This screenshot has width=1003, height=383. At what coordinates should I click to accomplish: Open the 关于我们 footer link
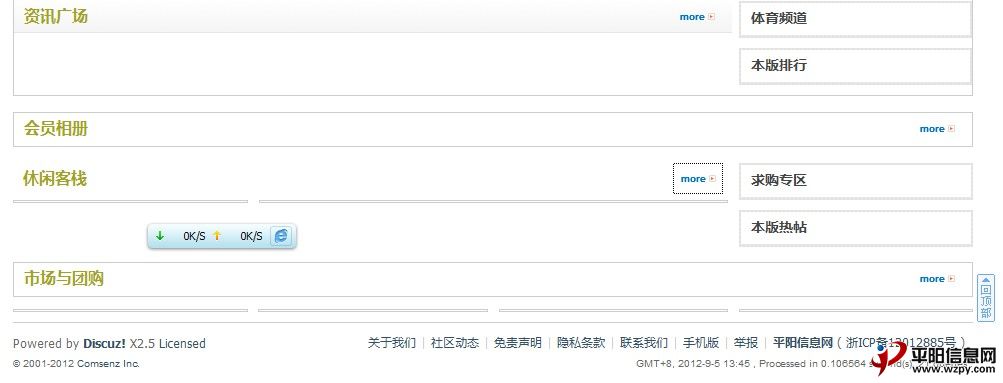tap(391, 343)
